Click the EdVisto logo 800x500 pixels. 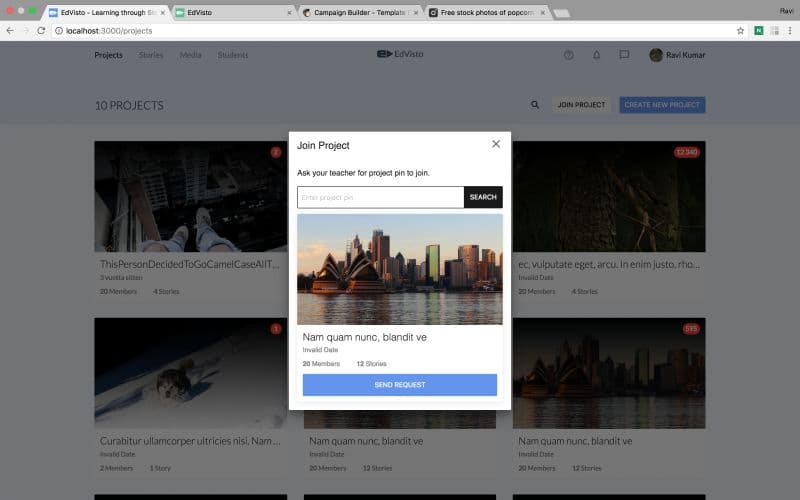click(400, 54)
